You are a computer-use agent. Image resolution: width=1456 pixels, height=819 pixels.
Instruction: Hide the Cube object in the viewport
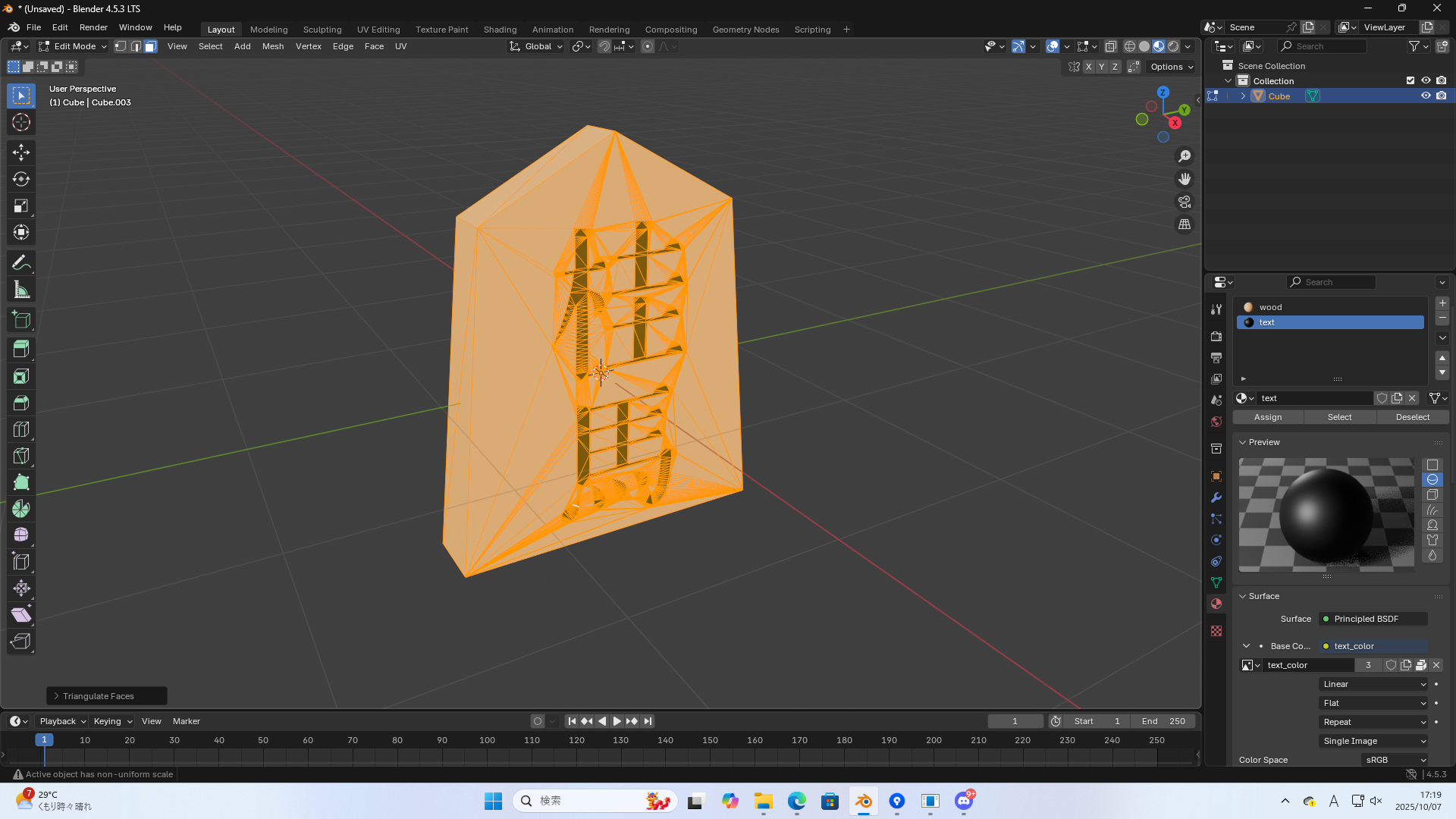pyautogui.click(x=1426, y=96)
